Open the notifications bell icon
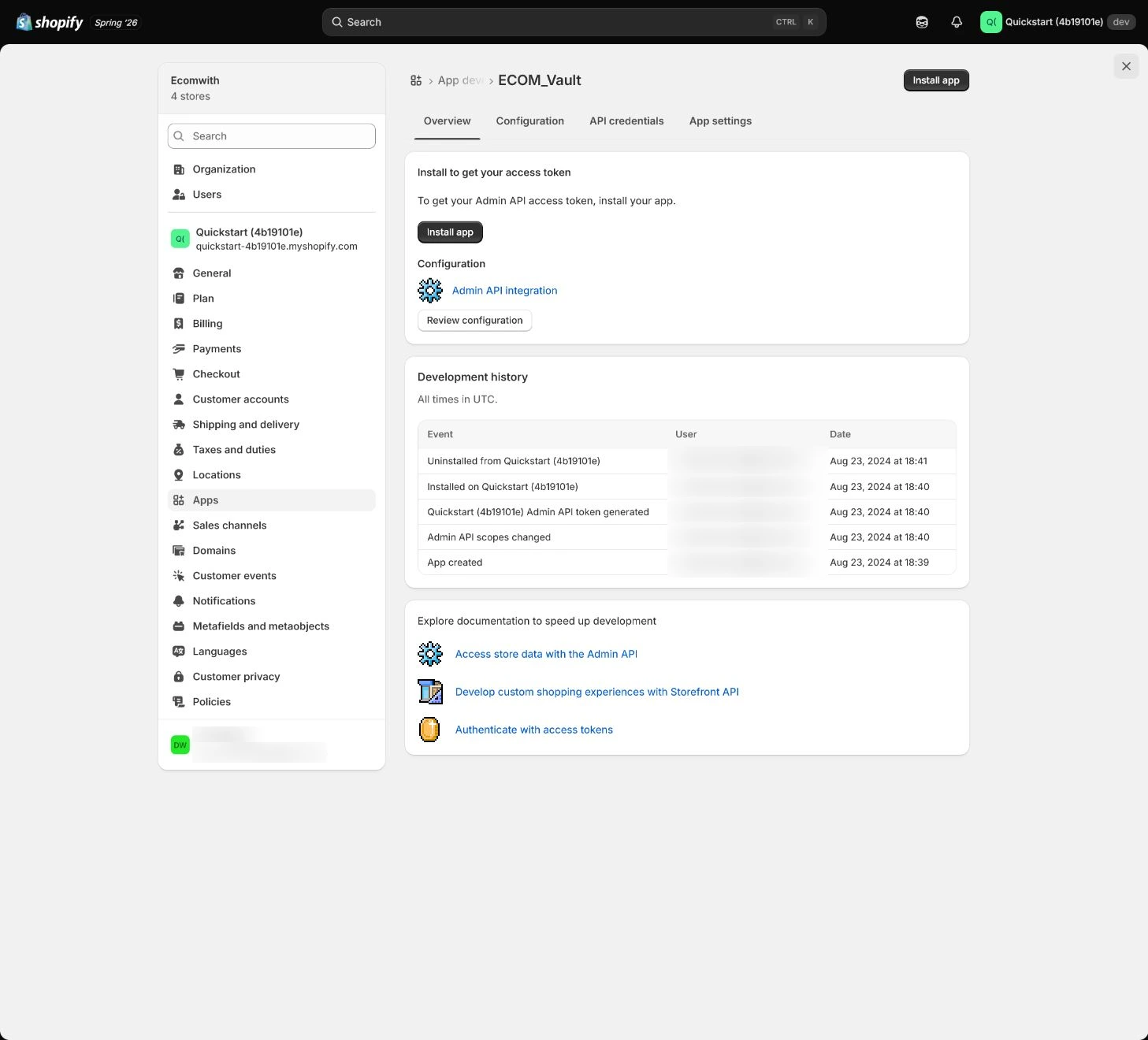The width and height of the screenshot is (1148, 1040). [957, 22]
